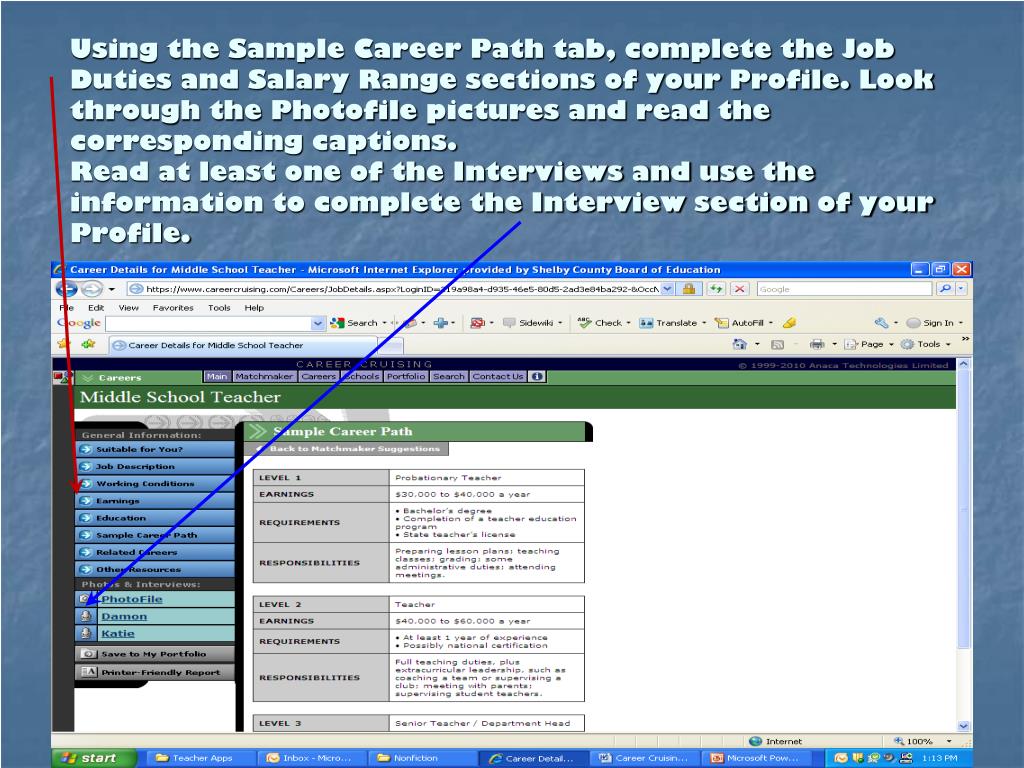Open the Suitable for You? section
This screenshot has width=1024, height=768.
click(x=155, y=449)
